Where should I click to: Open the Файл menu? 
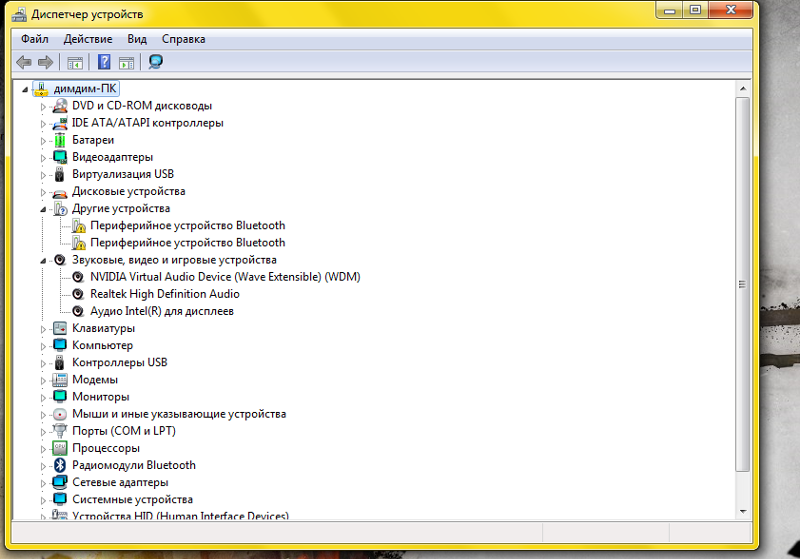(35, 39)
